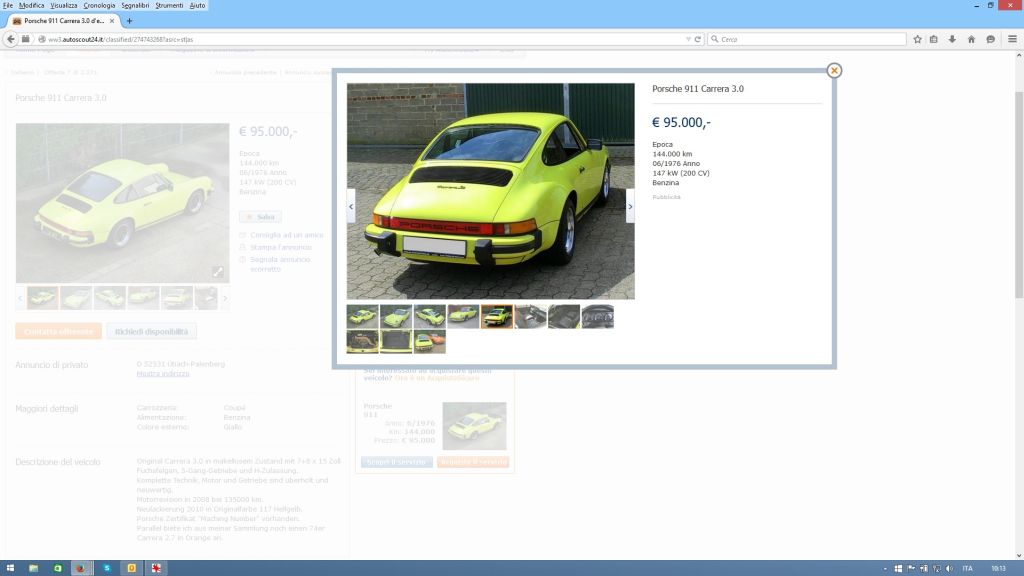The width and height of the screenshot is (1024, 576).
Task: Click Segnala annuncio scorretto link
Action: (280, 264)
